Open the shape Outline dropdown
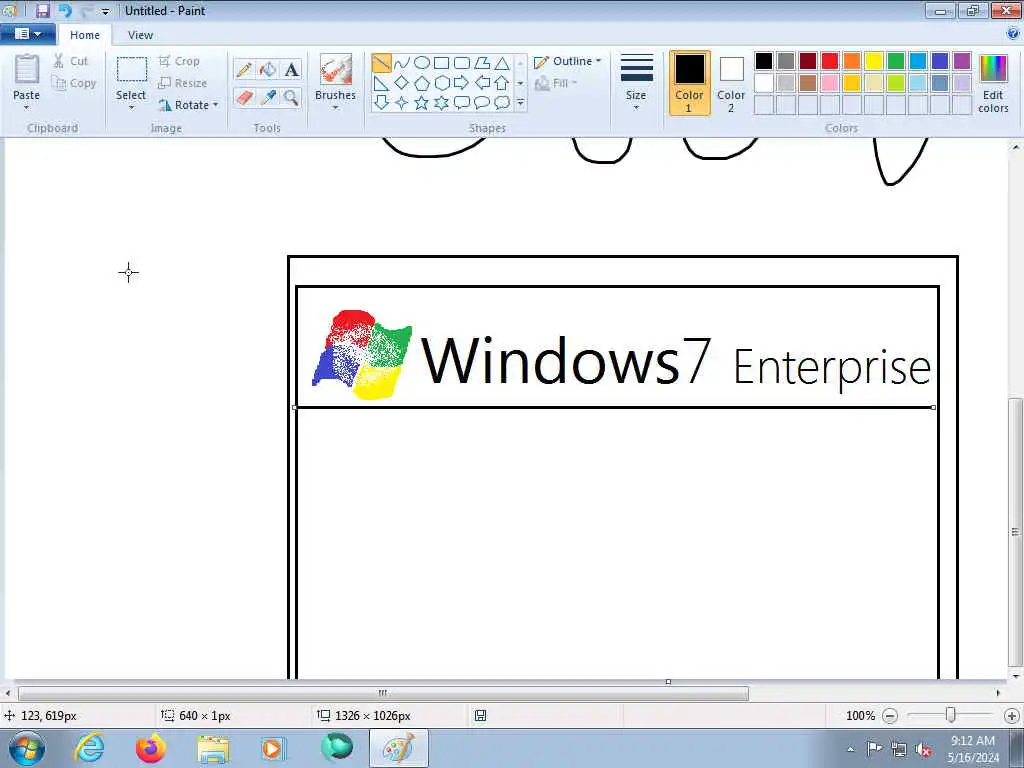The image size is (1024, 768). click(568, 61)
